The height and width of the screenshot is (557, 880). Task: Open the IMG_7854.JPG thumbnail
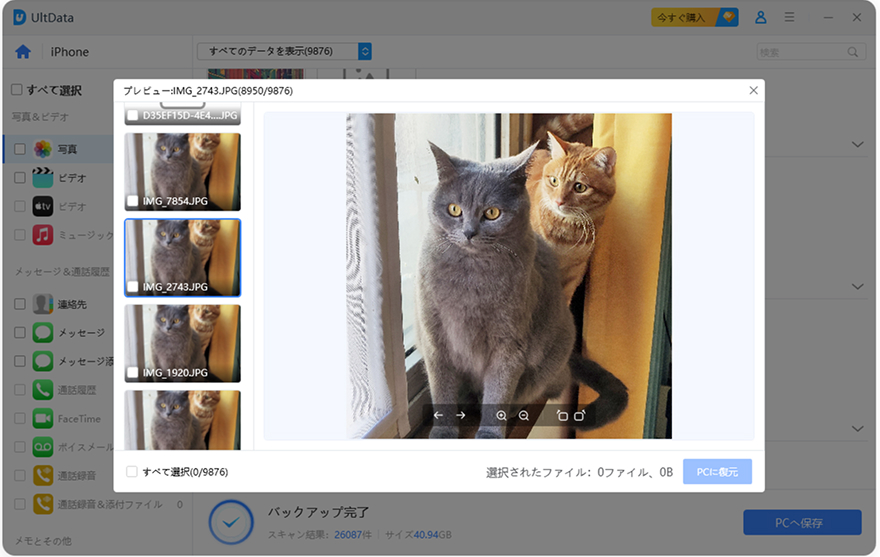[182, 172]
